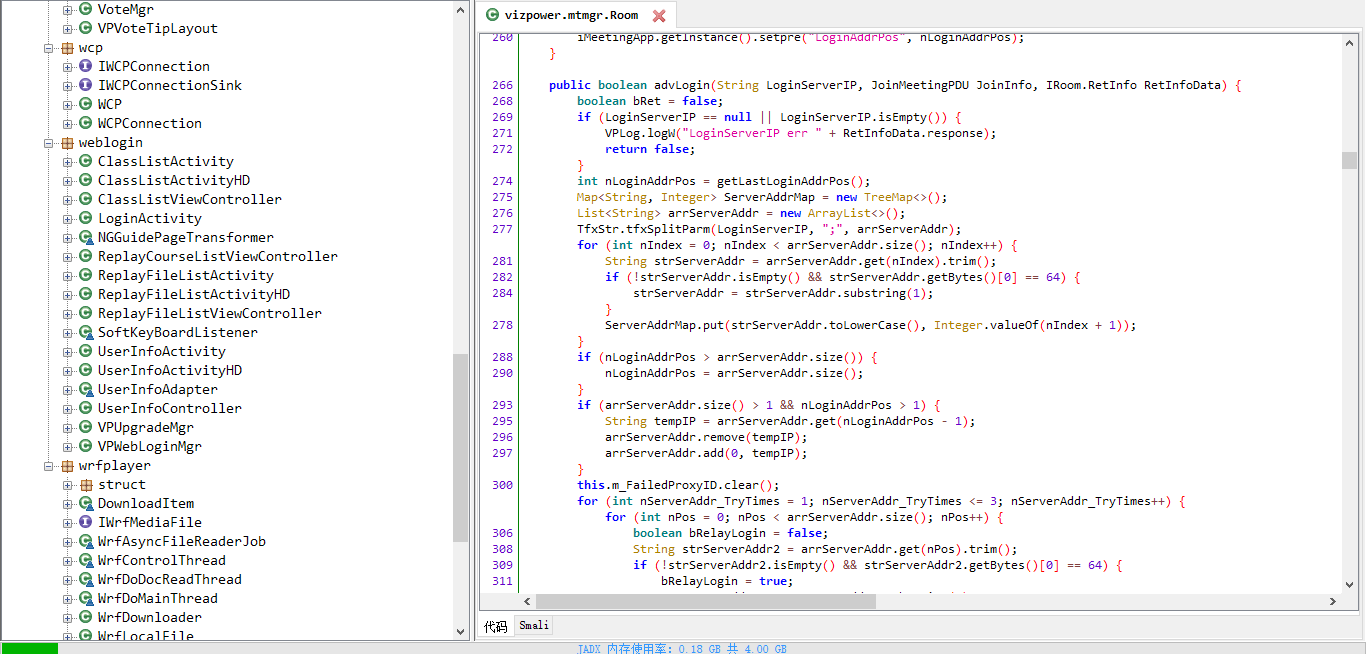Image resolution: width=1366 pixels, height=654 pixels.
Task: Select the 代码 code view tab
Action: pos(496,625)
